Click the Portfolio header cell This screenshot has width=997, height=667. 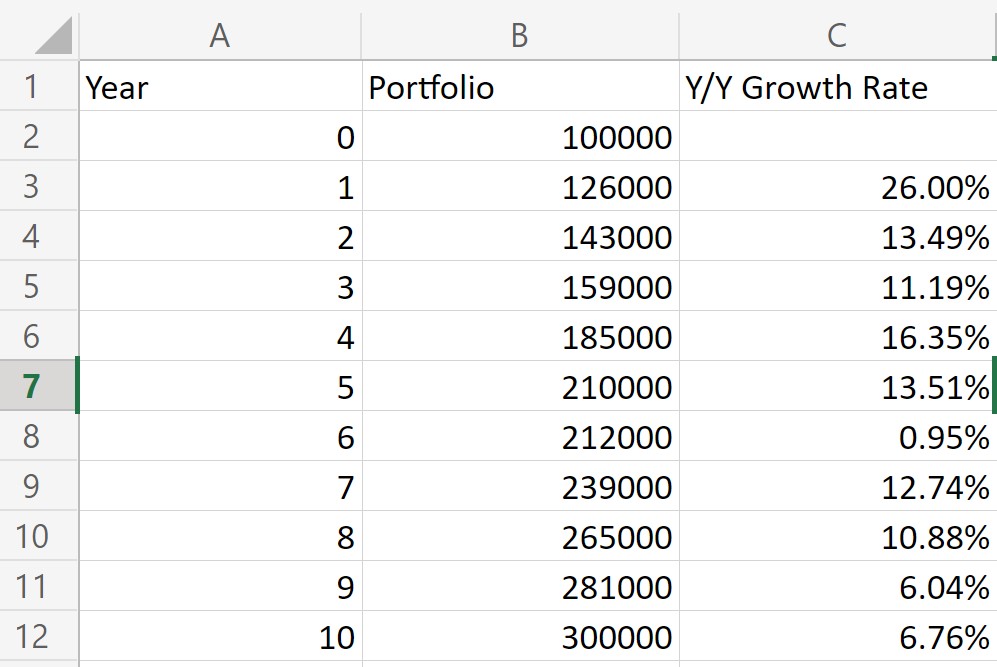point(520,86)
